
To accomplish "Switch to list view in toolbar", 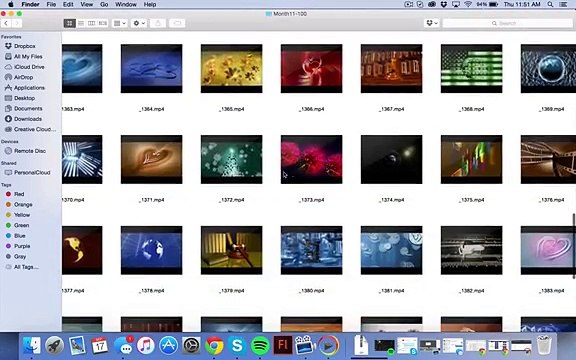I will 81,23.
